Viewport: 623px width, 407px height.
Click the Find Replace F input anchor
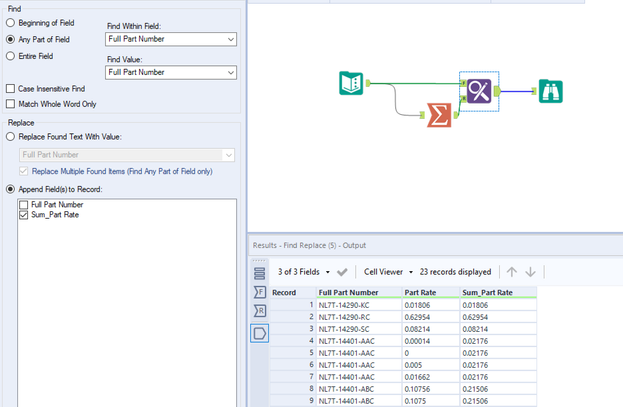pos(463,83)
